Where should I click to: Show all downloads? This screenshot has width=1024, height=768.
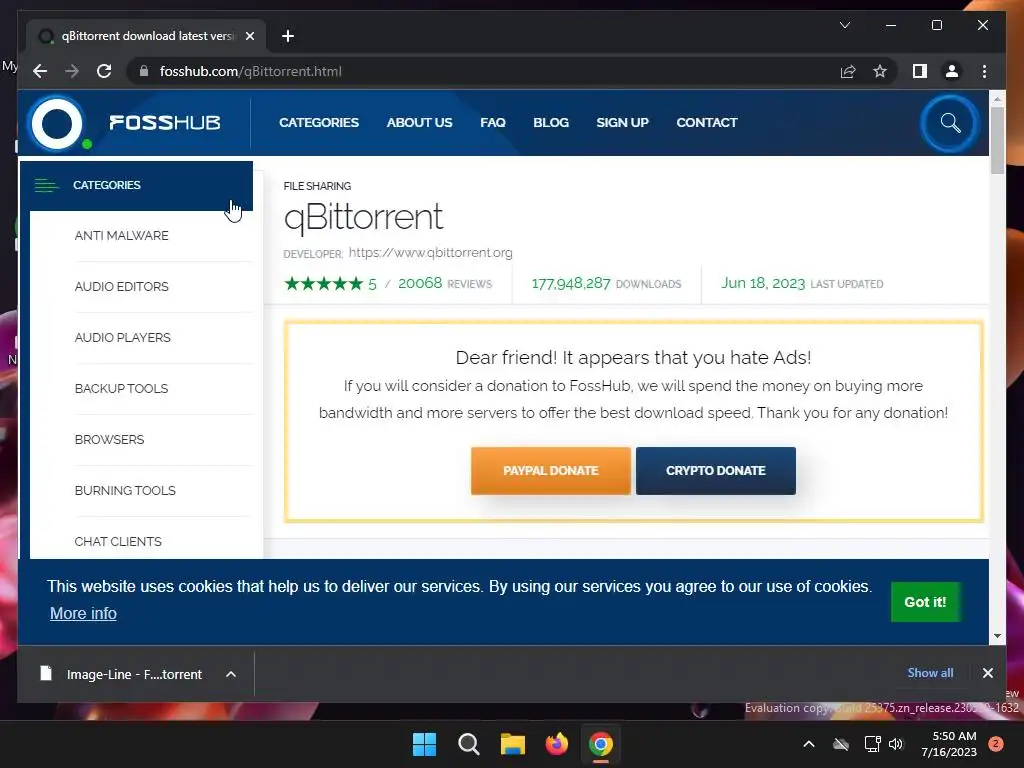tap(930, 673)
